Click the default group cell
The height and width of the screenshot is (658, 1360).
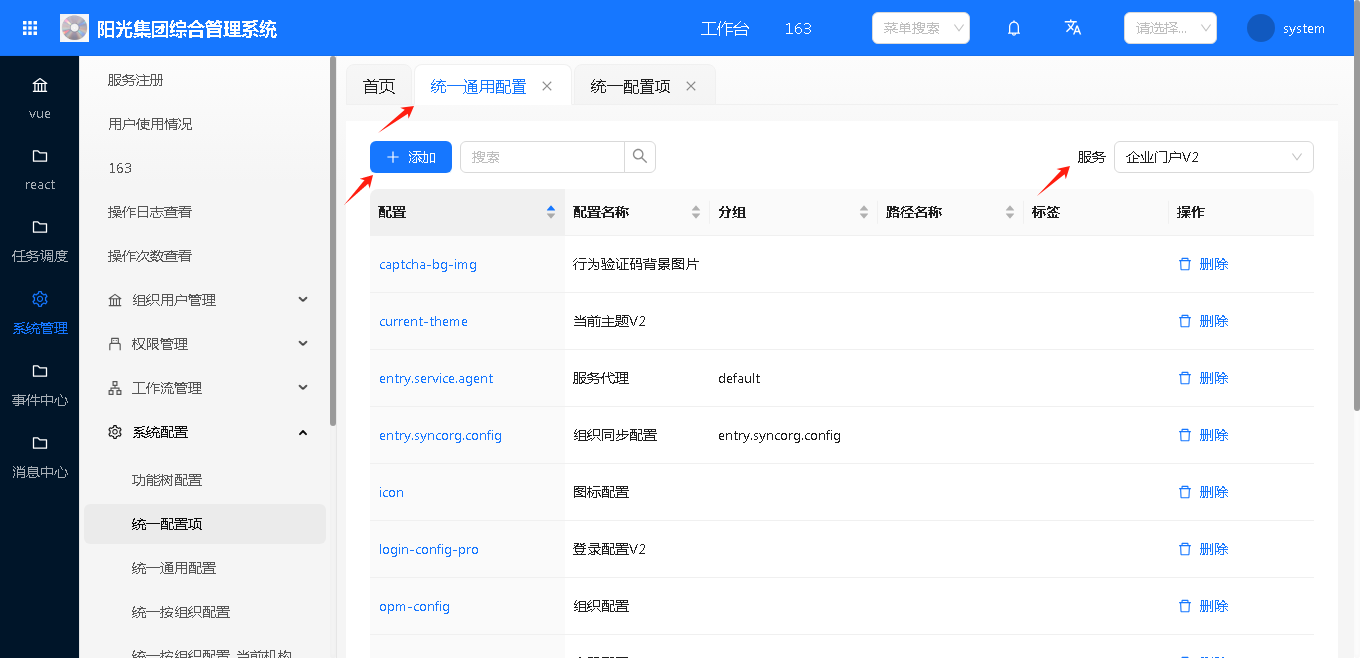coord(739,379)
